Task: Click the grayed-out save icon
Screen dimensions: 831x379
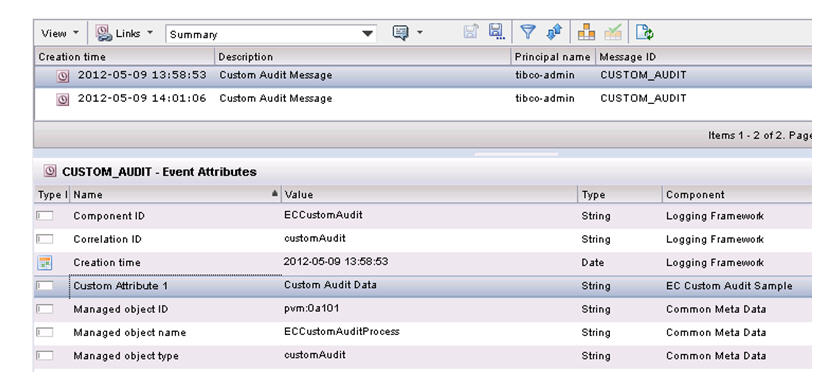Action: 471,32
